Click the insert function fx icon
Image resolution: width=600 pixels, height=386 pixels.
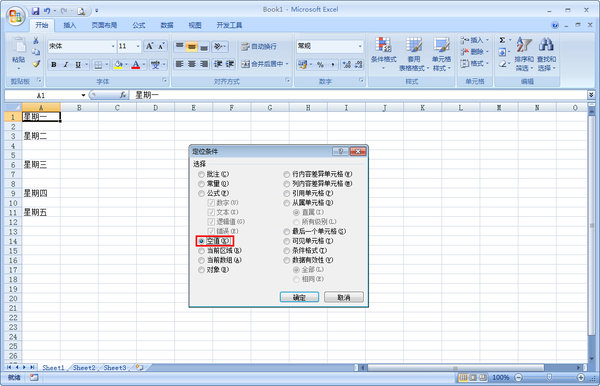pos(123,95)
